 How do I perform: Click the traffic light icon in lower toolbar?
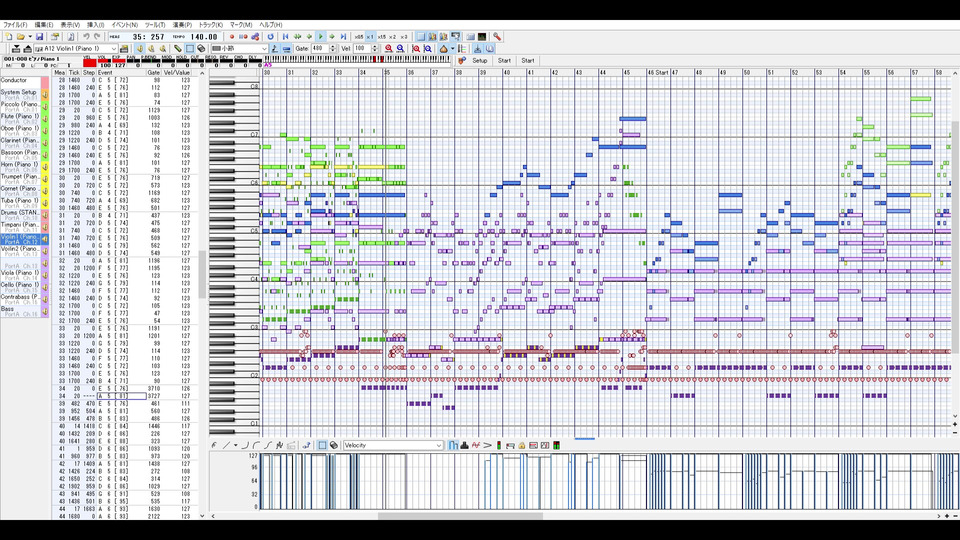499,445
